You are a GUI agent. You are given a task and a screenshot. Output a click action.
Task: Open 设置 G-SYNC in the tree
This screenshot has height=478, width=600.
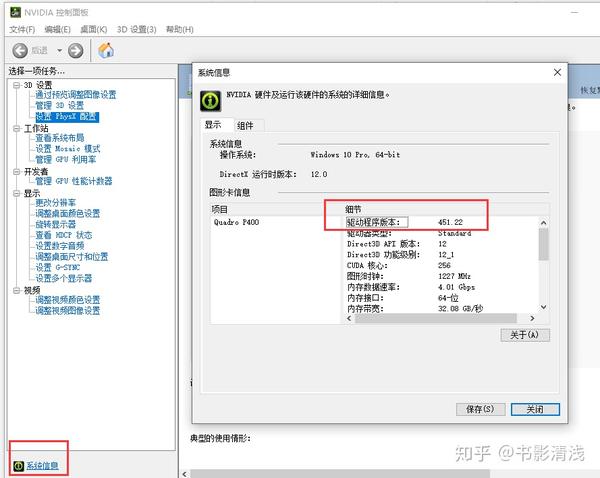tap(57, 267)
